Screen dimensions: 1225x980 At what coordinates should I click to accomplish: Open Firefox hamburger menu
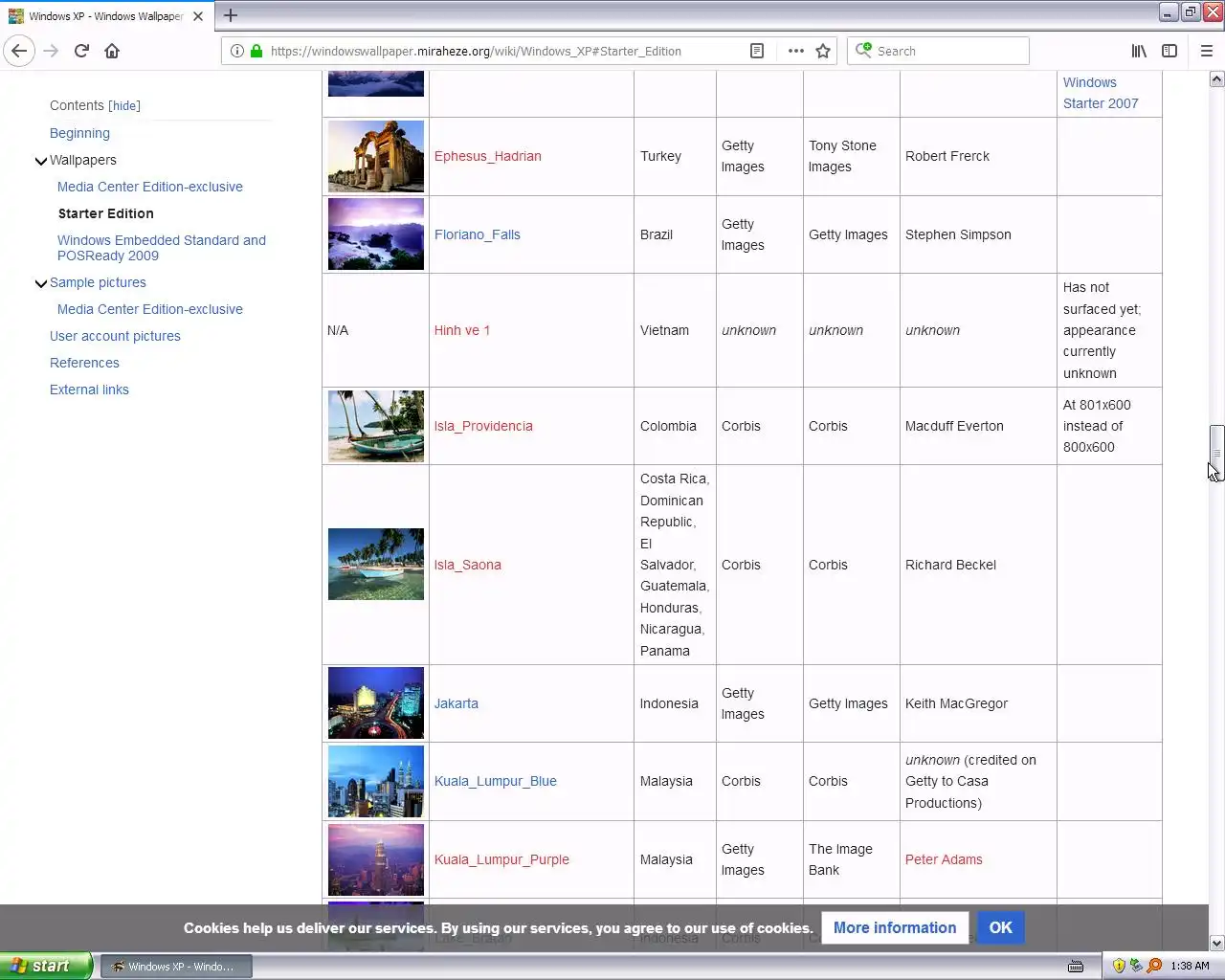point(1206,51)
